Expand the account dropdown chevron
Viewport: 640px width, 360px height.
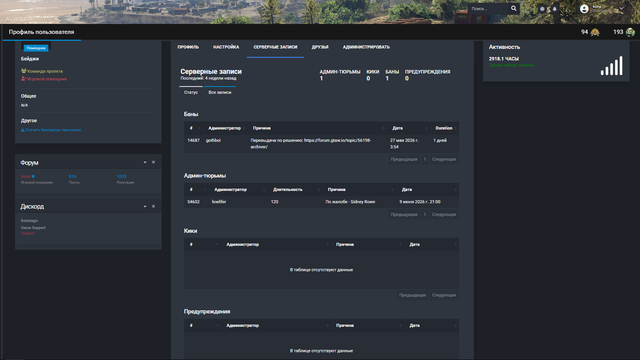tap(621, 9)
